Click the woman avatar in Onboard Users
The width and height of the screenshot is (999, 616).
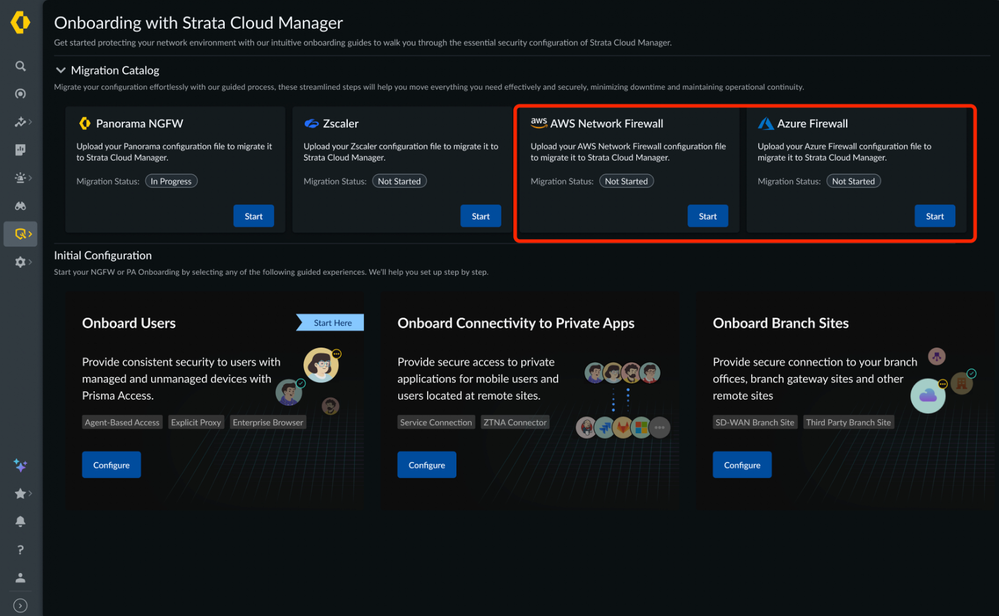320,365
